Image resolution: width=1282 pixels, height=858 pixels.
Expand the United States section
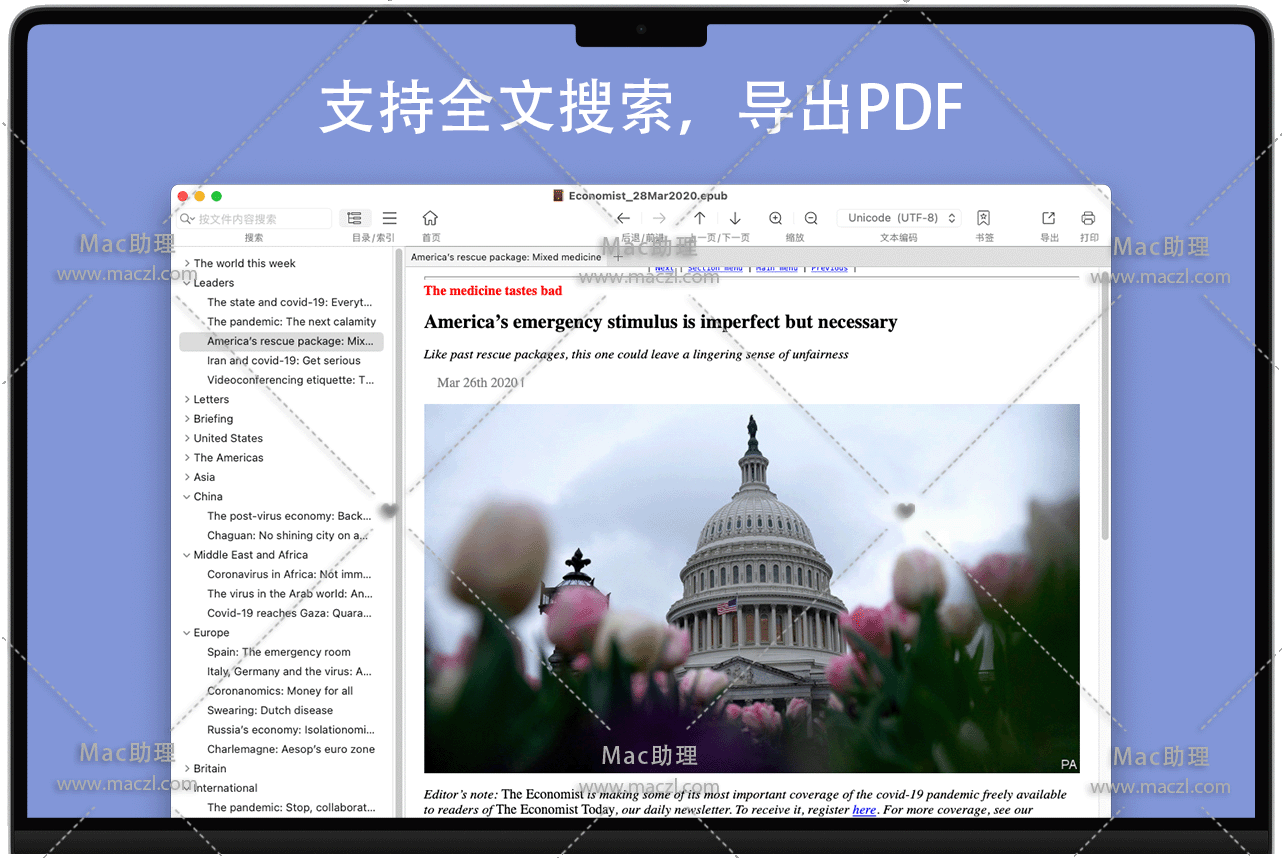click(x=187, y=439)
